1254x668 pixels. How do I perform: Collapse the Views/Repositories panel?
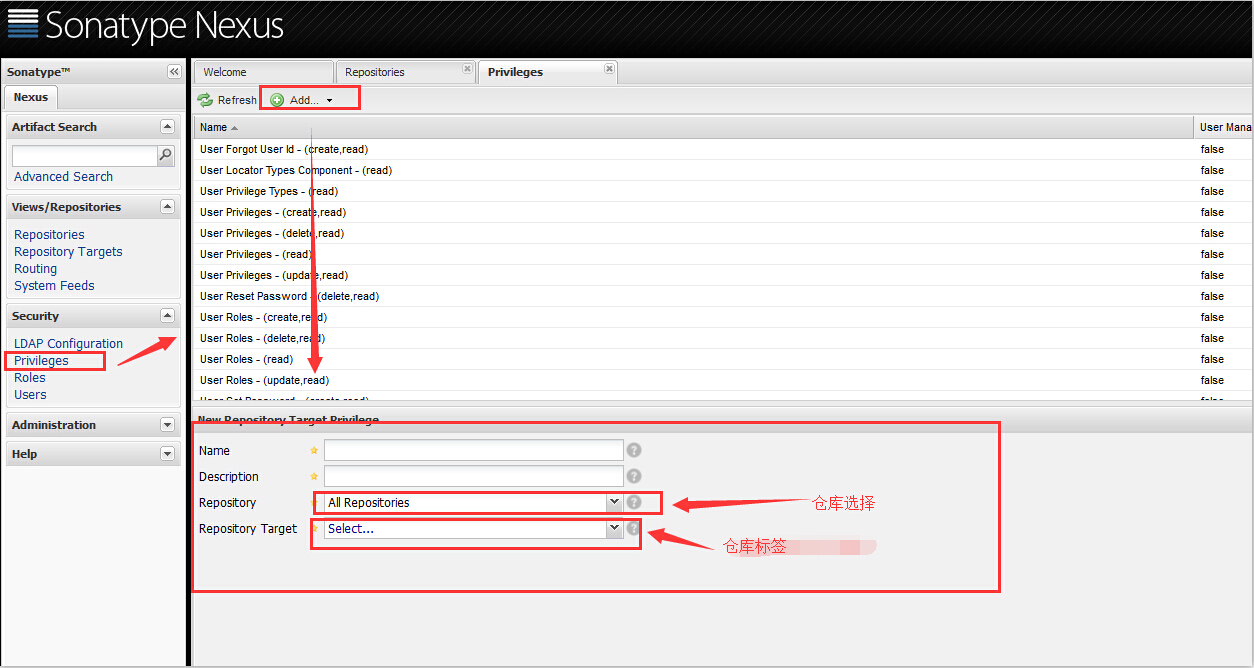tap(167, 207)
